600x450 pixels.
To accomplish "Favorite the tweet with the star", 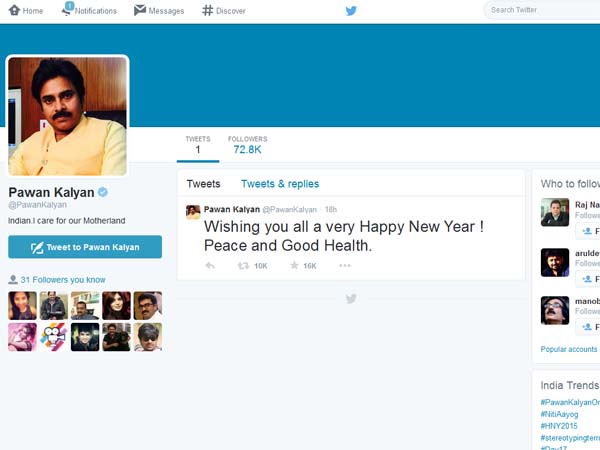I will pos(294,265).
